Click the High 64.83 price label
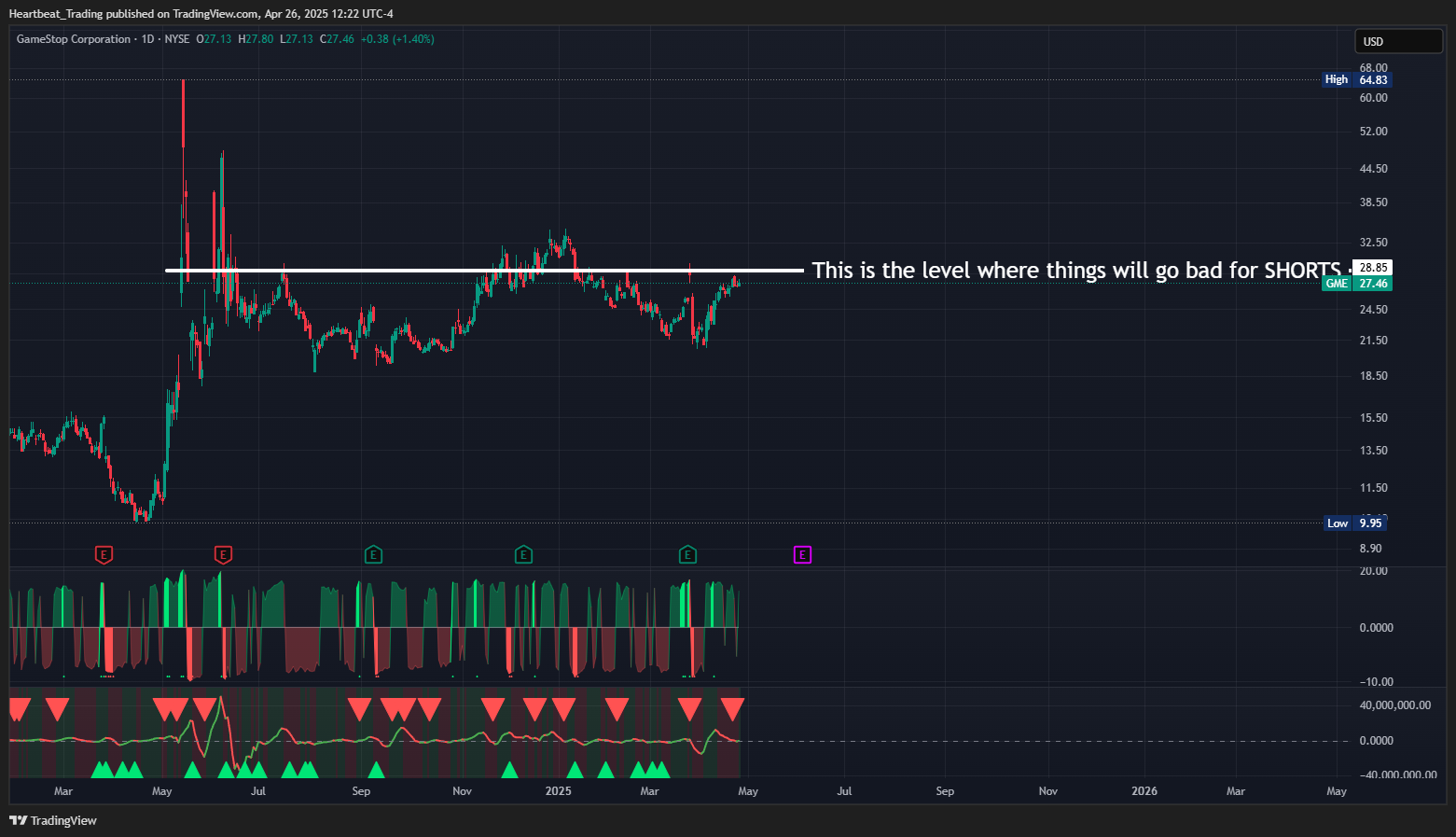The image size is (1456, 837). click(x=1356, y=80)
